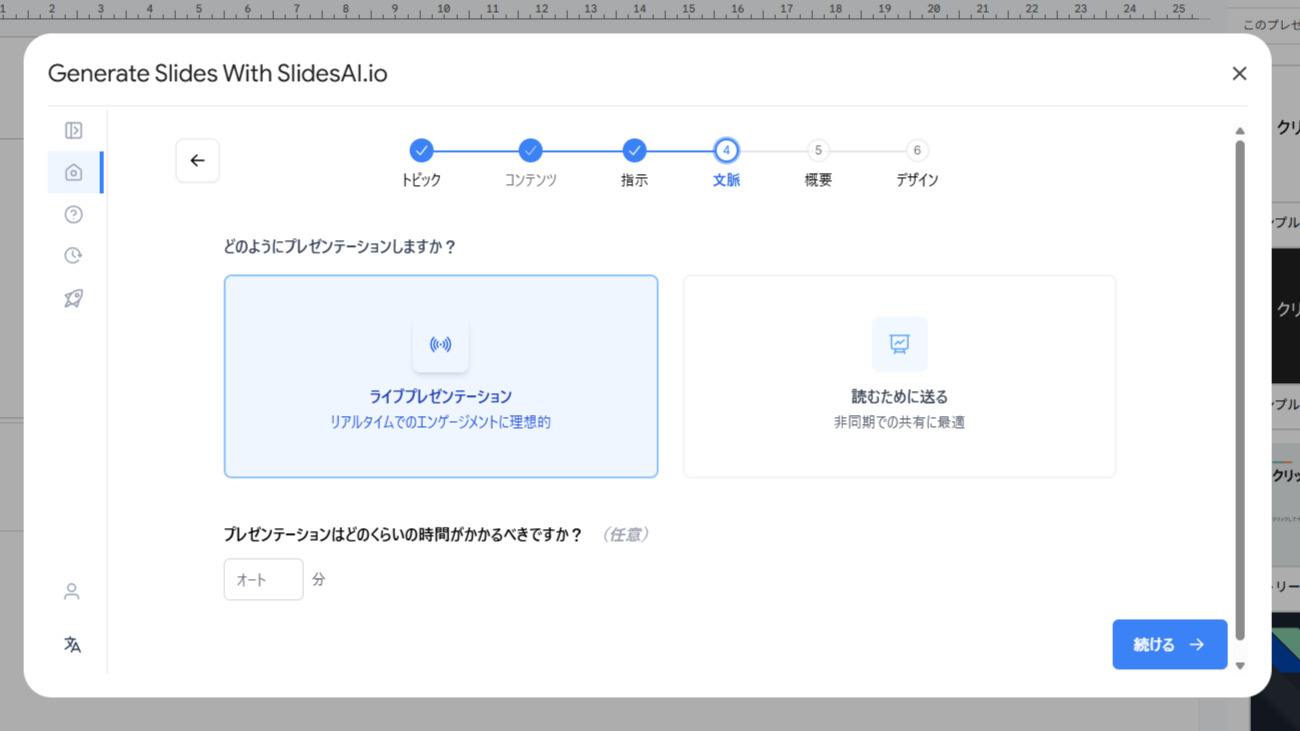Collapse the sidebar with the panel icon

point(73,130)
